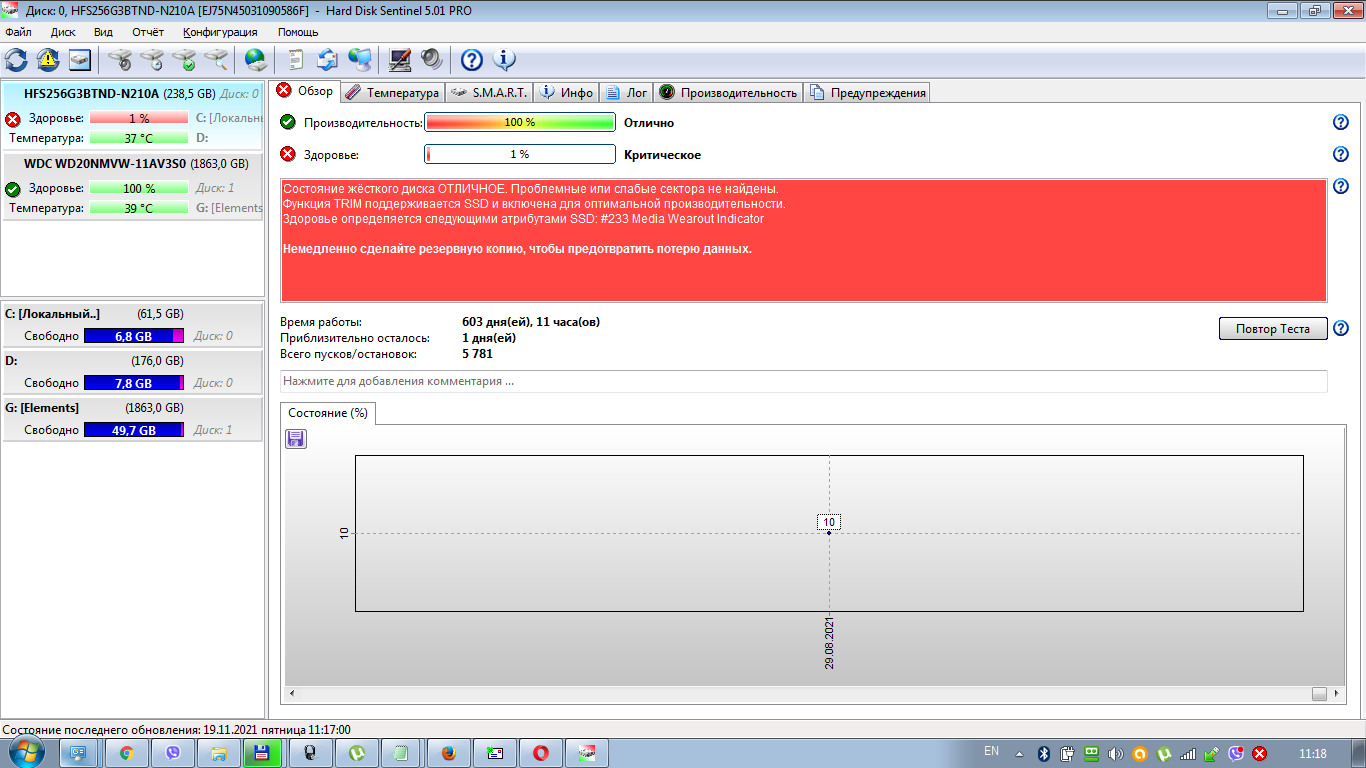Select the Состояние (%) chart tab
The image size is (1366, 768).
[328, 413]
